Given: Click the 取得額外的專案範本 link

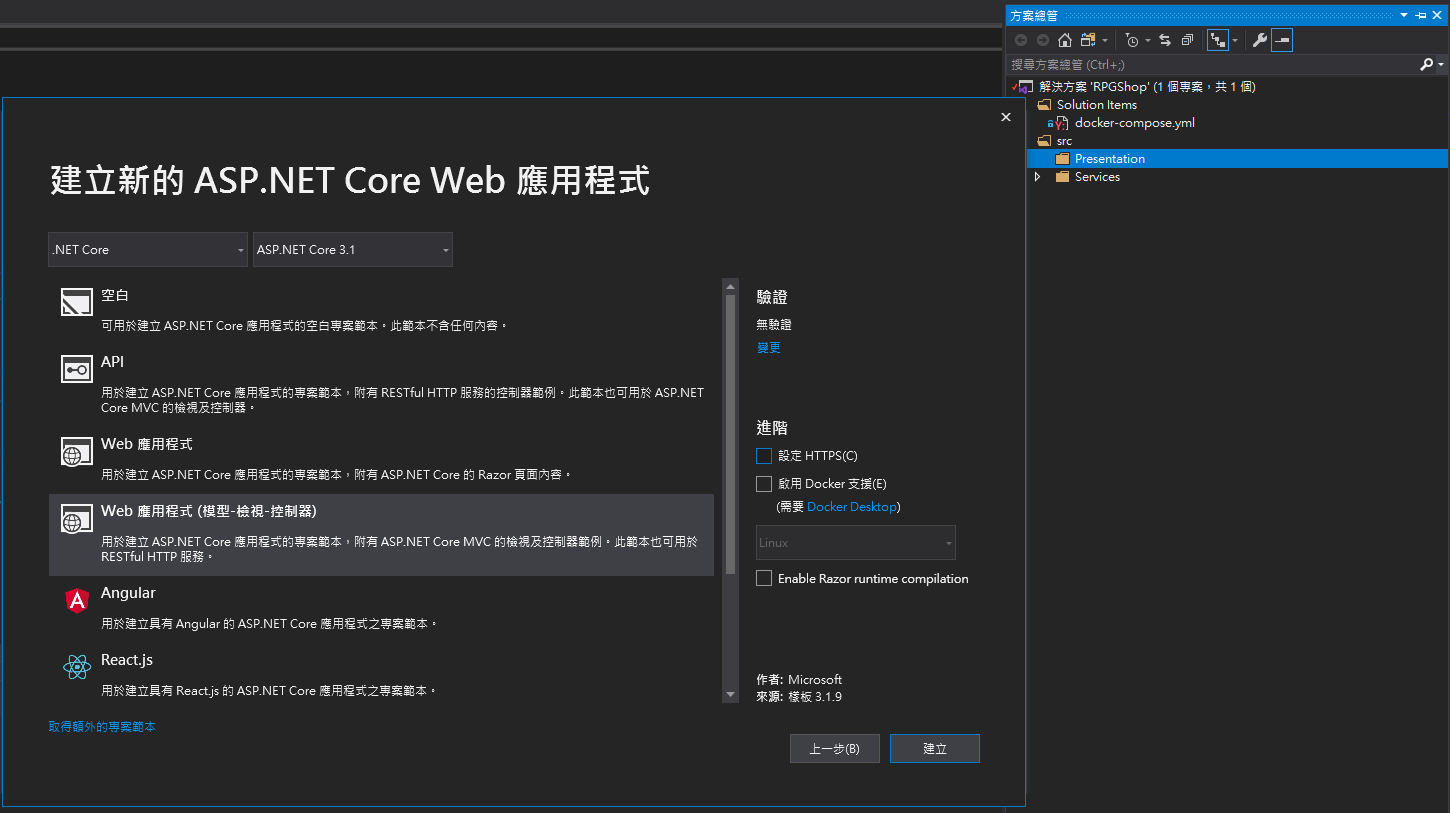Looking at the screenshot, I should click(x=102, y=727).
